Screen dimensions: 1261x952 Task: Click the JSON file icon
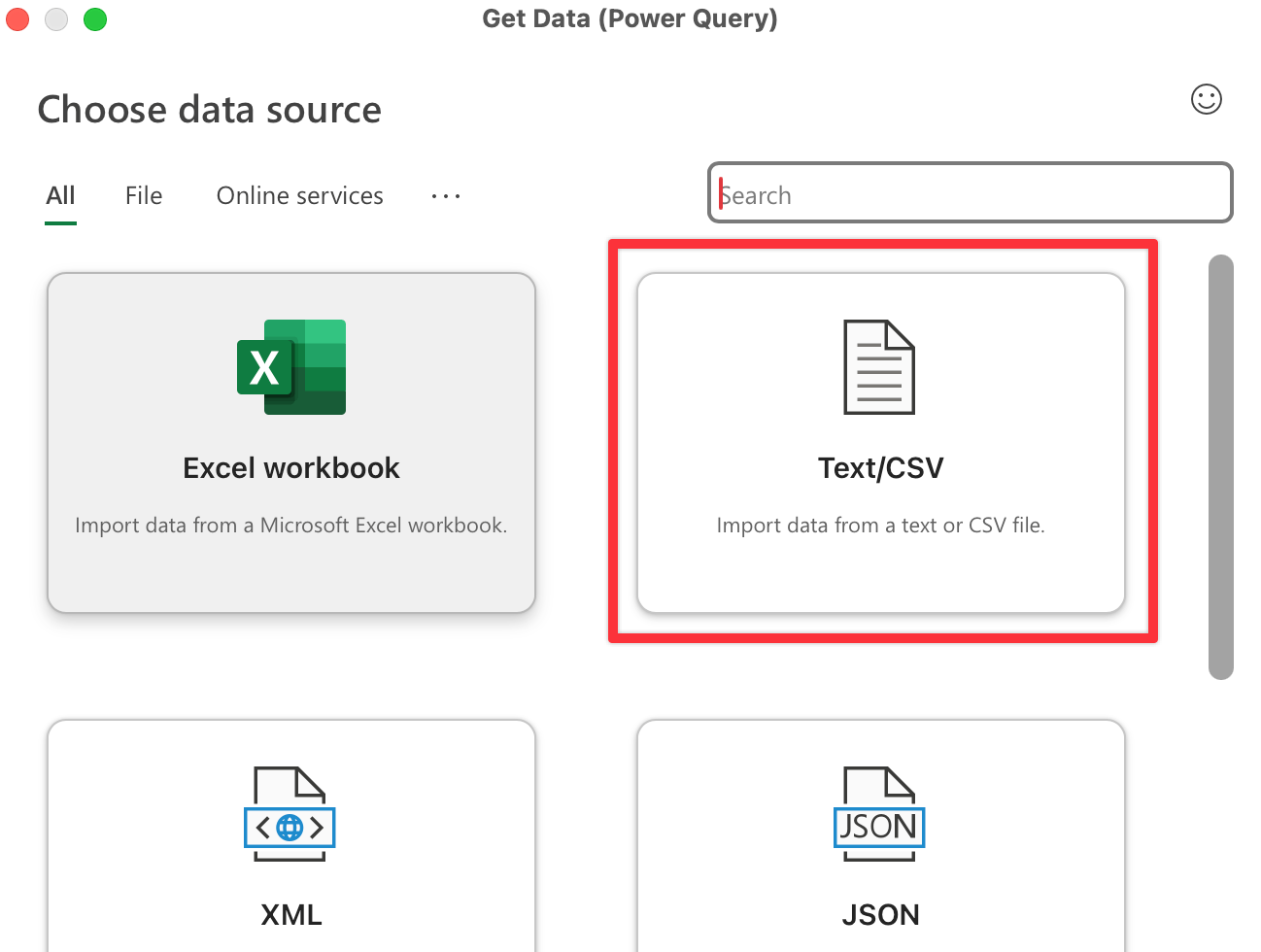879,814
